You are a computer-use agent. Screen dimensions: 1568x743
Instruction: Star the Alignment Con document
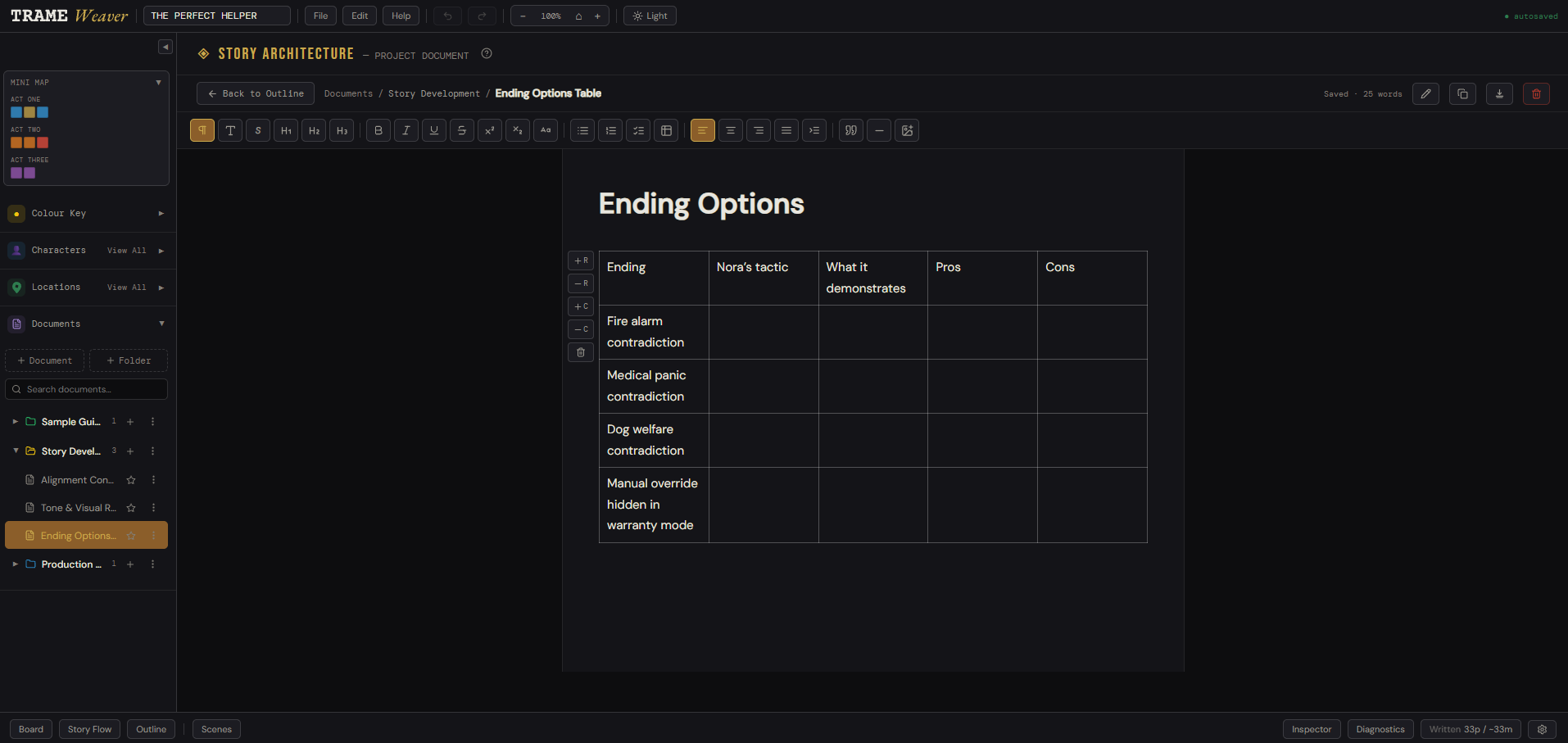pyautogui.click(x=131, y=480)
